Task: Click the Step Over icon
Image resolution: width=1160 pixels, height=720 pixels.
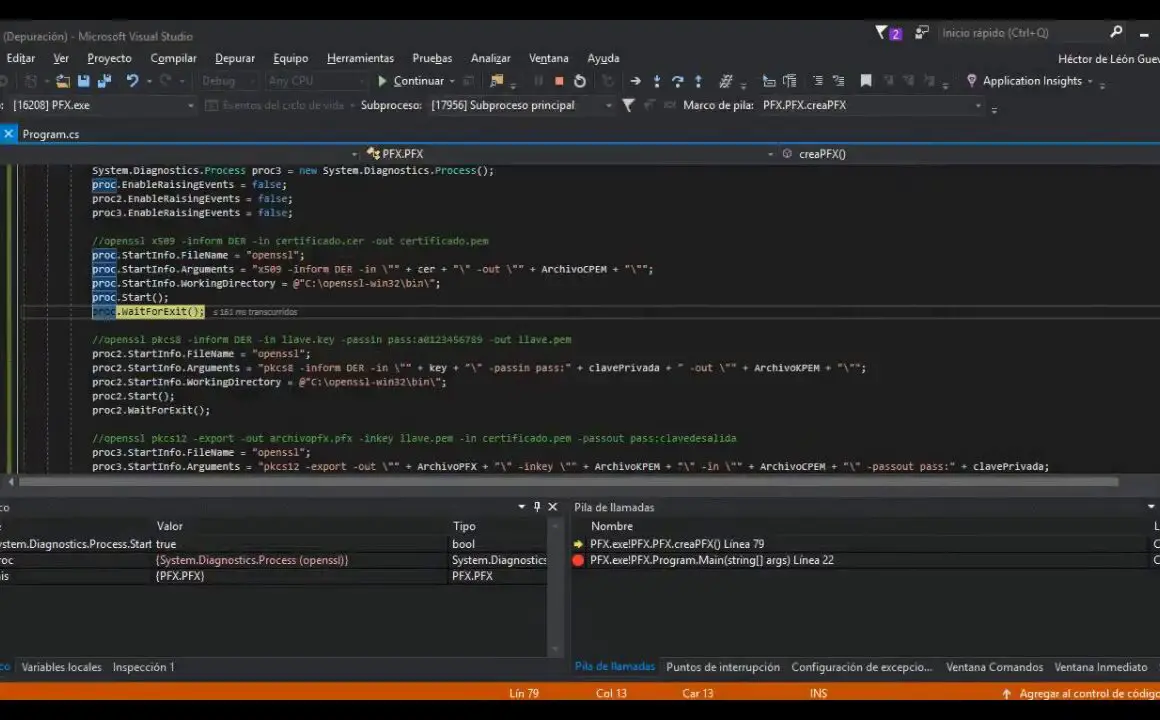Action: click(x=677, y=81)
